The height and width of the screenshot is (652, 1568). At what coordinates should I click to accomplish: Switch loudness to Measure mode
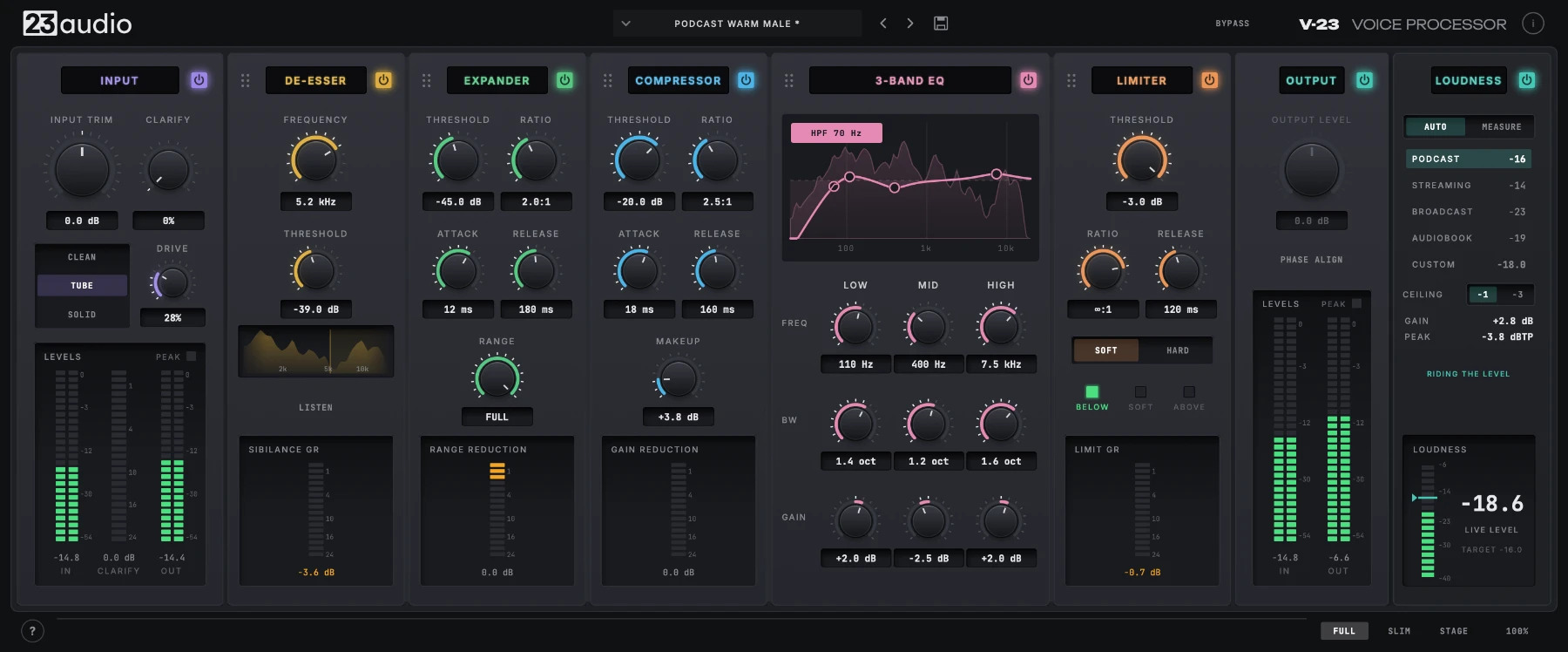pos(1501,126)
